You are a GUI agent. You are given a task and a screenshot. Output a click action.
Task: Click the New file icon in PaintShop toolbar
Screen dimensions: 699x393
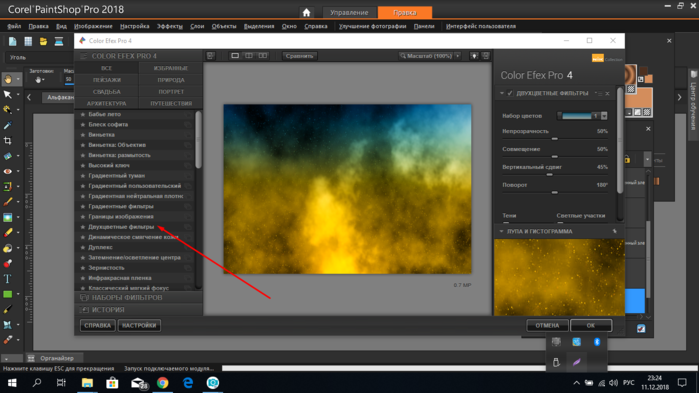[12, 41]
